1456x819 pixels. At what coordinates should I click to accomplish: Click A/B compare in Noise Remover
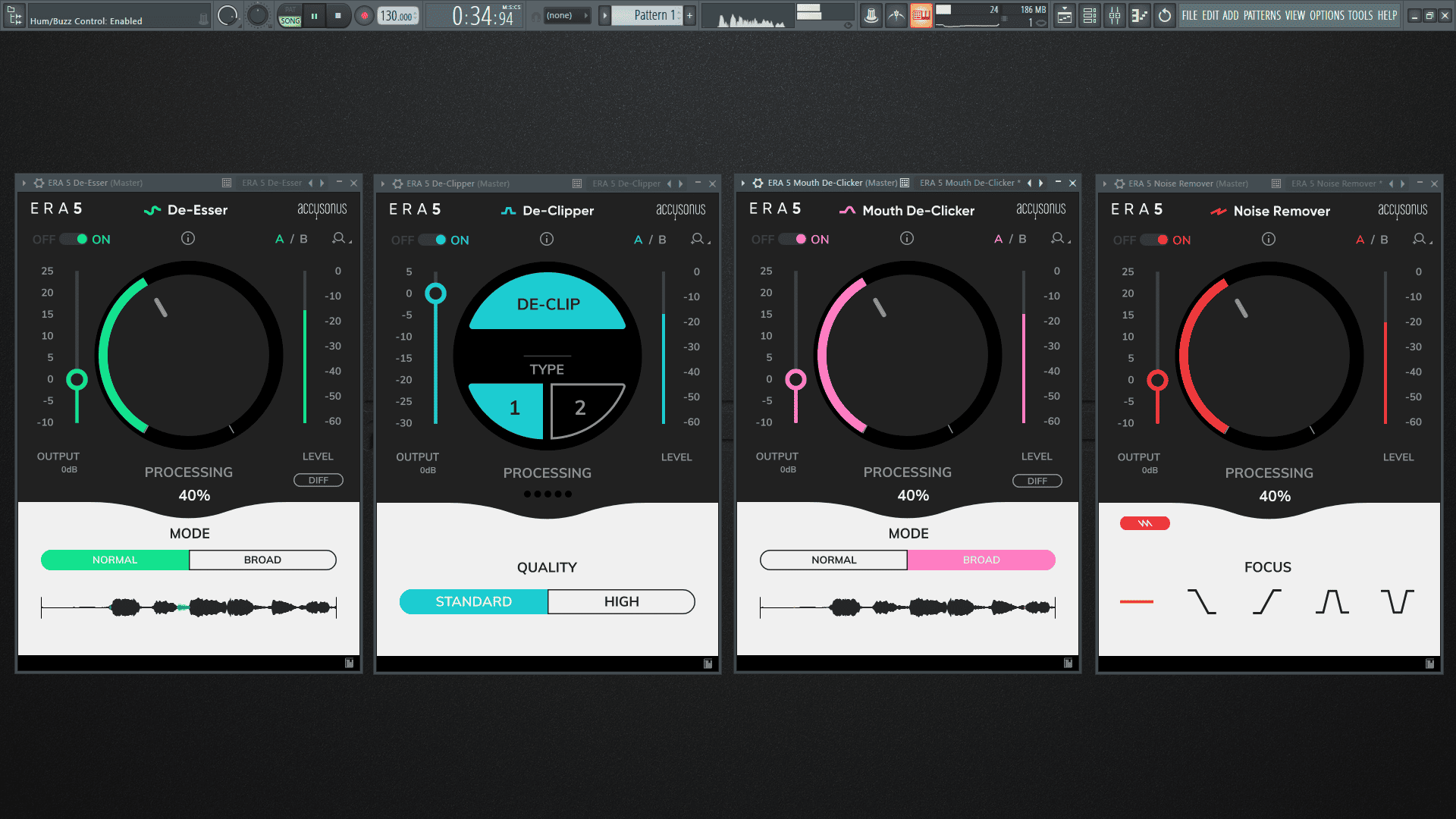[x=1372, y=240]
